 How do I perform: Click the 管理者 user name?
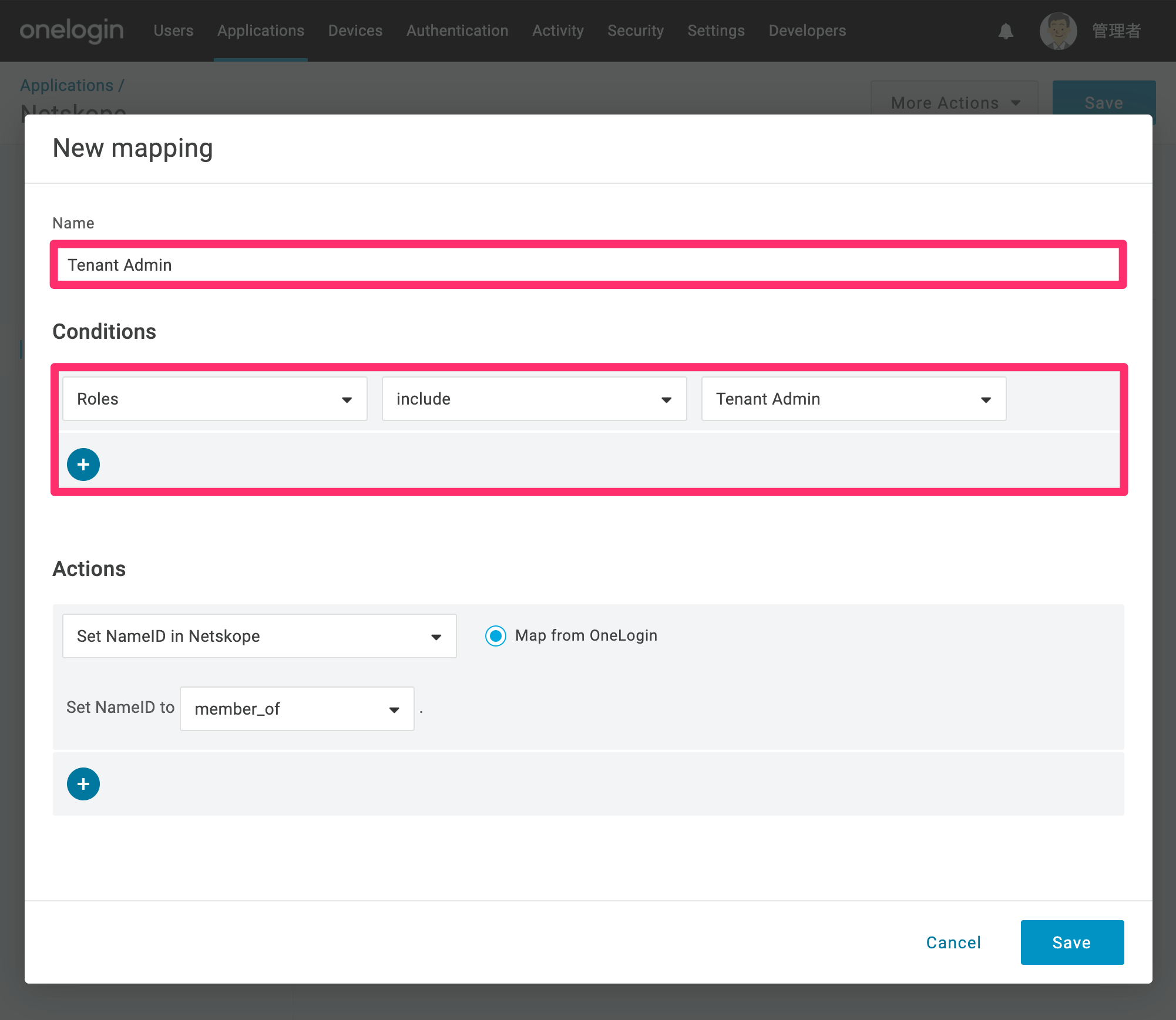[x=1117, y=31]
